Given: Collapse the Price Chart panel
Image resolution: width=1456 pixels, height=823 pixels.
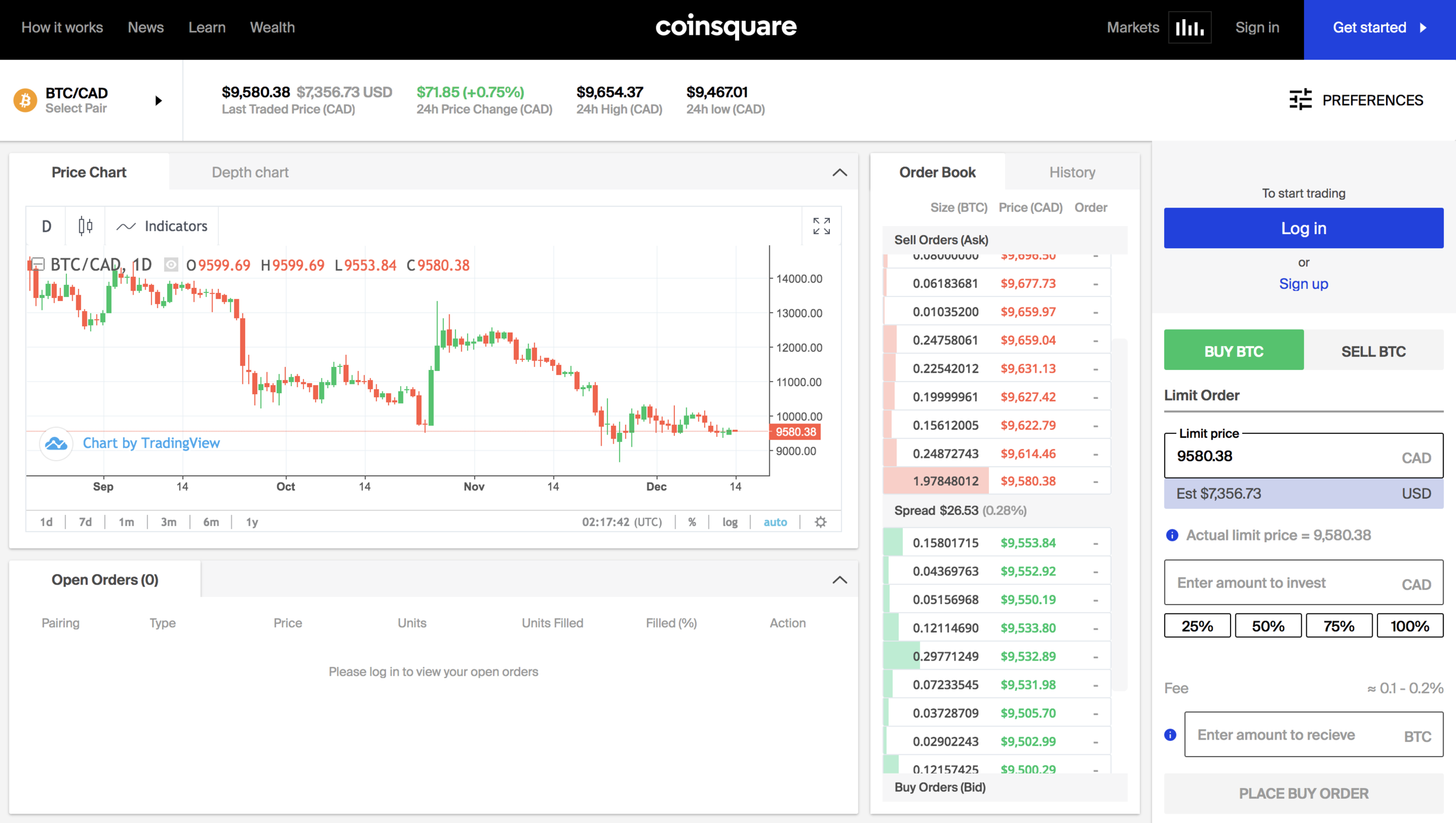Looking at the screenshot, I should point(839,172).
